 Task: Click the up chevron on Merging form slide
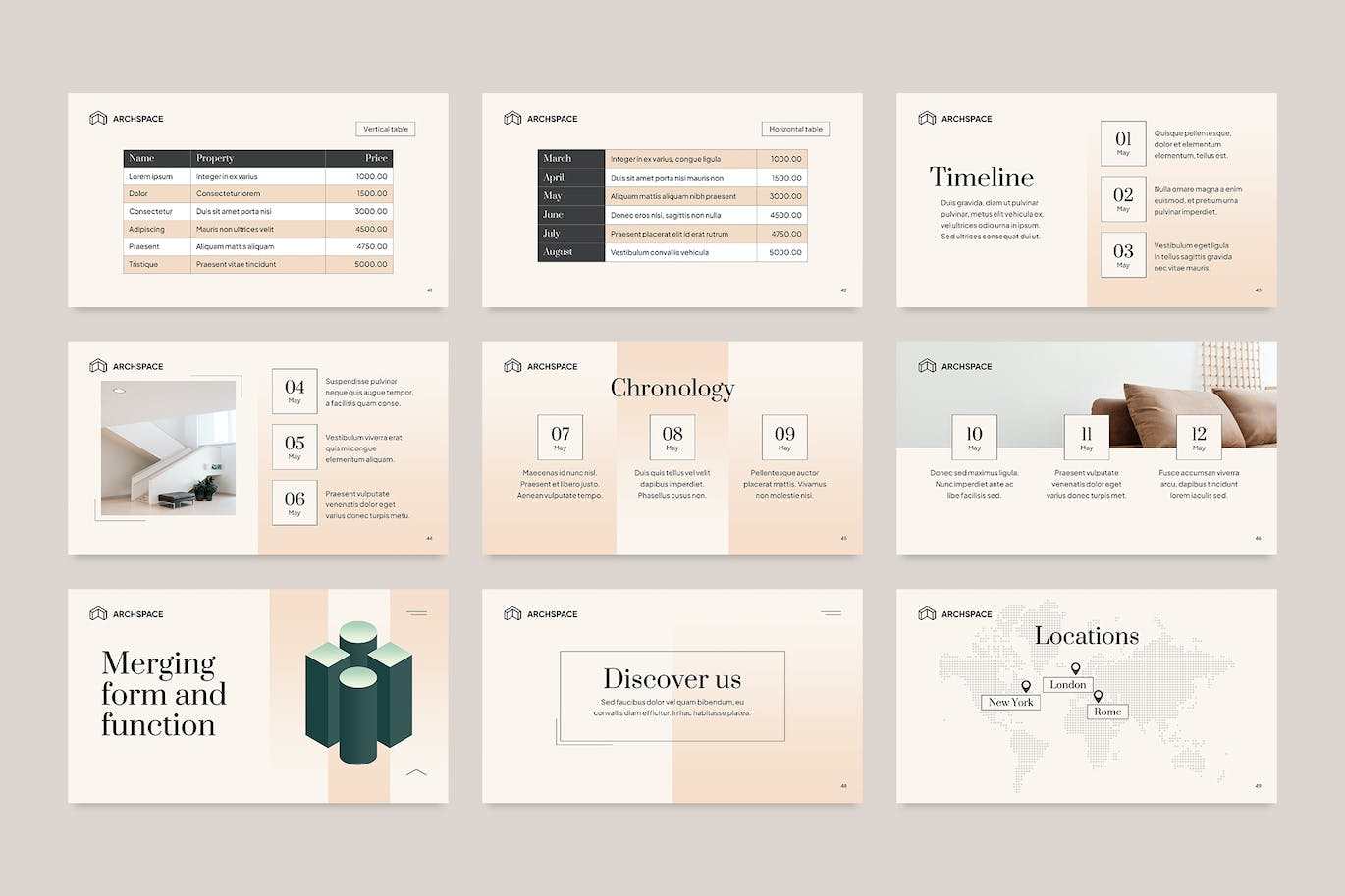[416, 772]
